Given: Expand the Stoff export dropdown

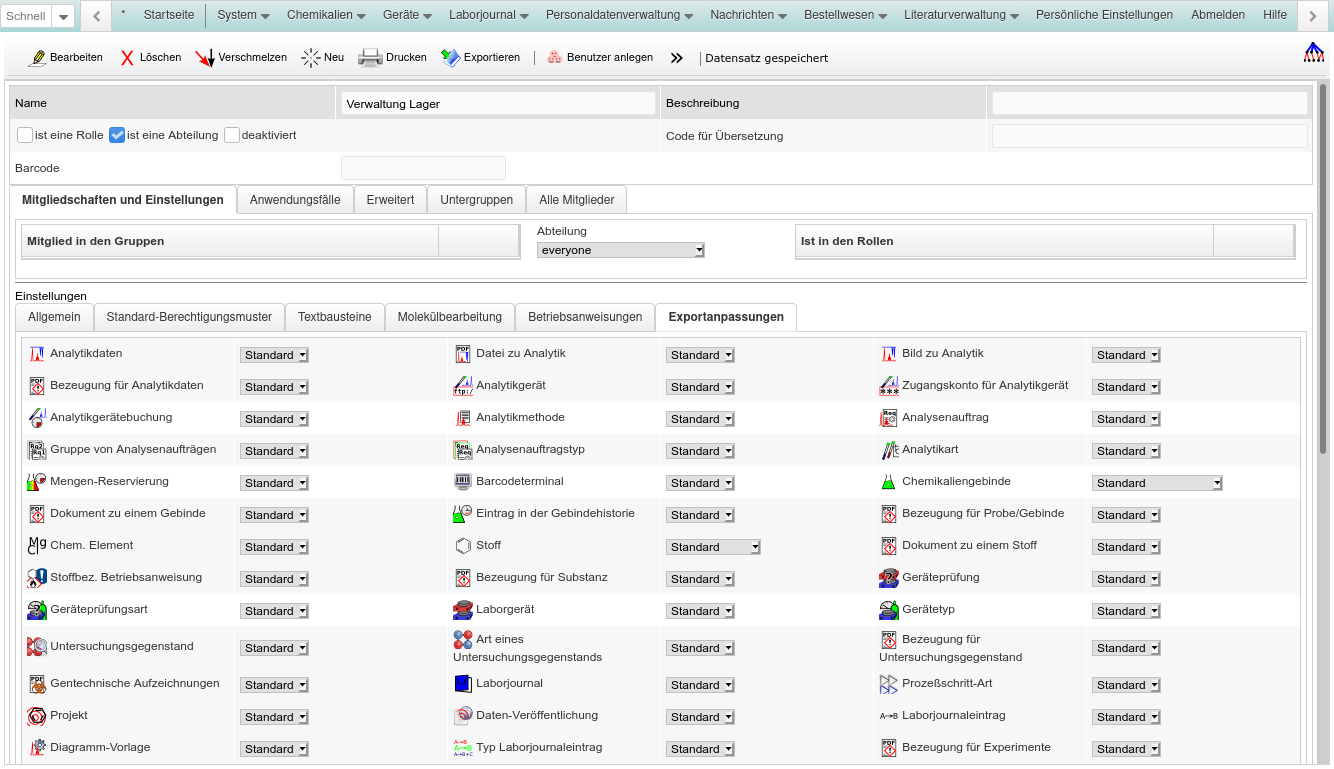Looking at the screenshot, I should (x=713, y=547).
